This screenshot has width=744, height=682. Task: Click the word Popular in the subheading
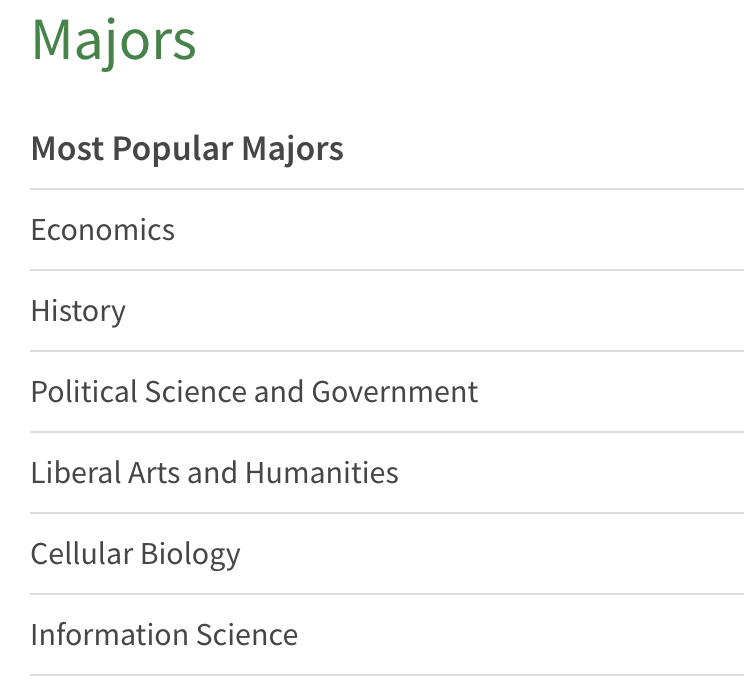[173, 150]
